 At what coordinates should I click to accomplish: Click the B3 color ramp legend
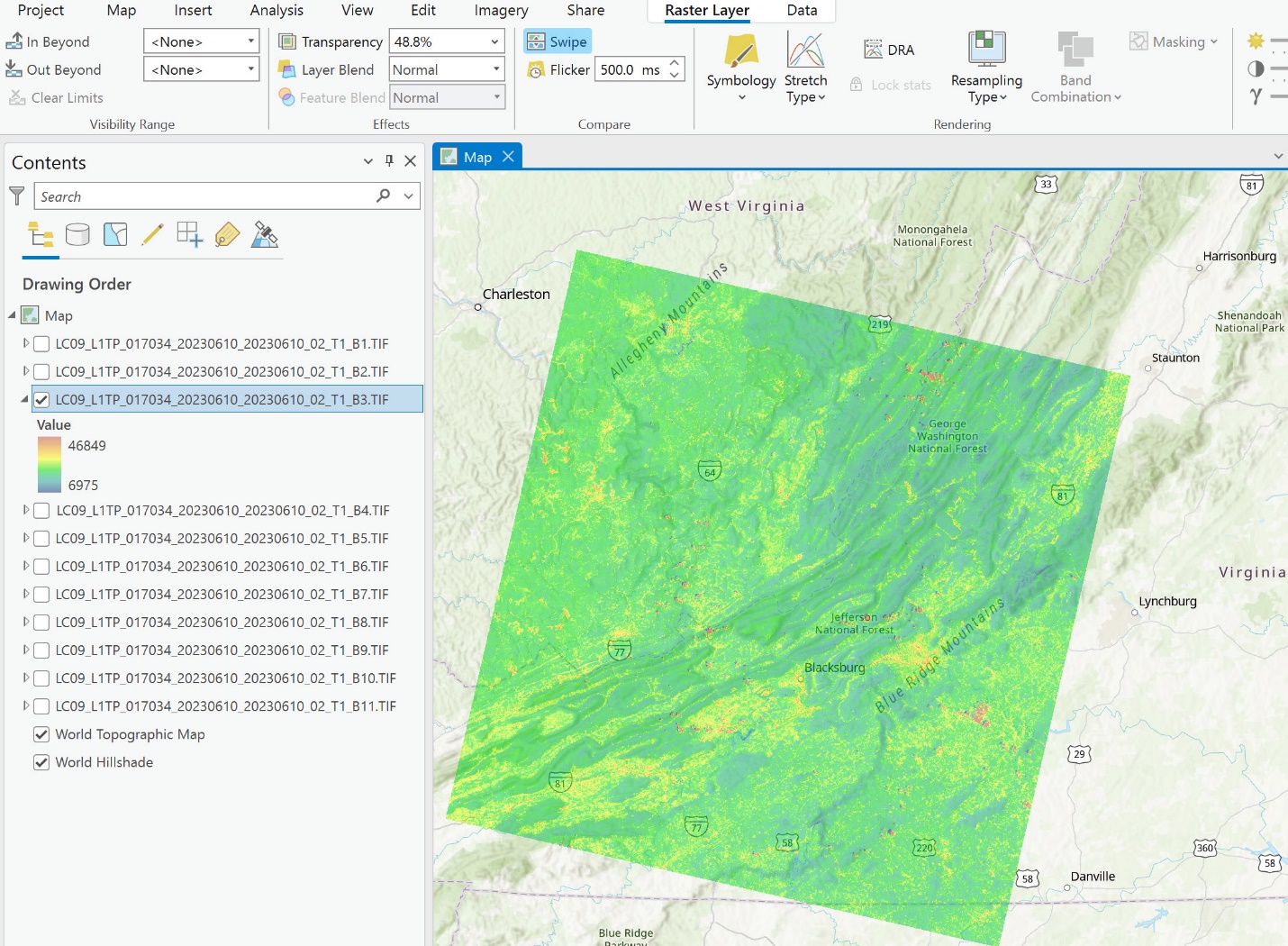[50, 465]
